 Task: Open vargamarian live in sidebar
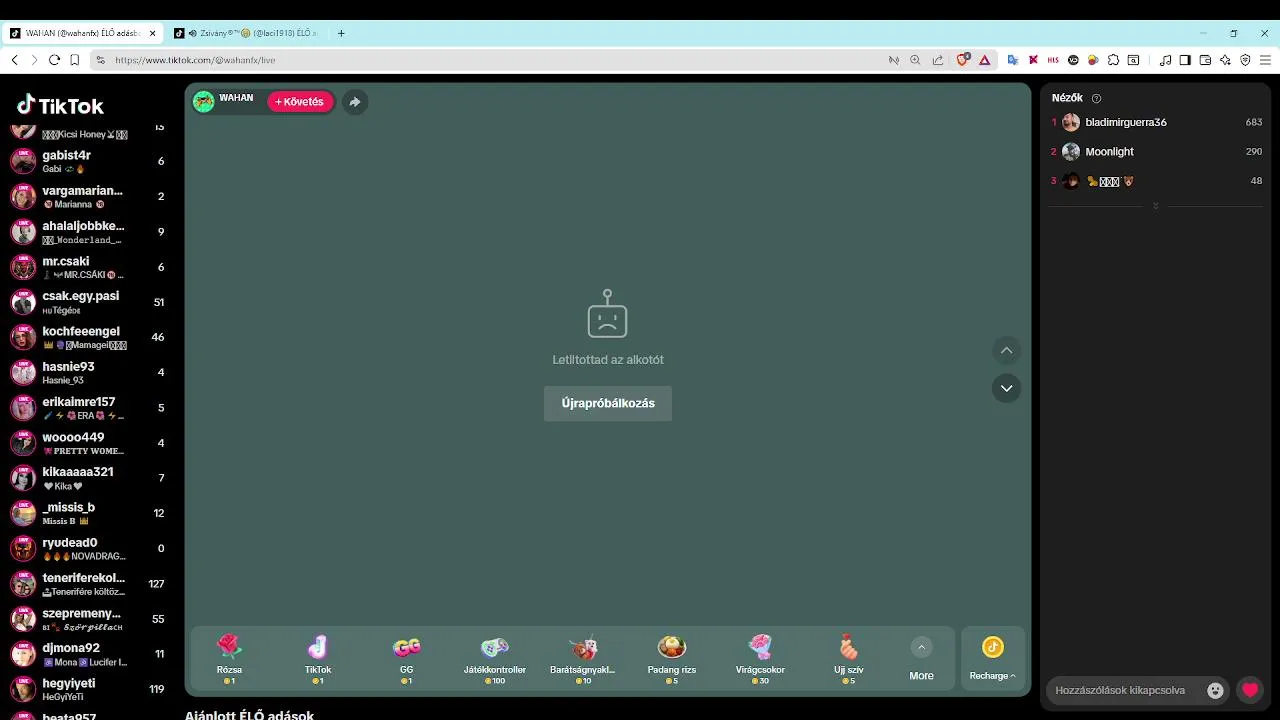click(x=88, y=197)
